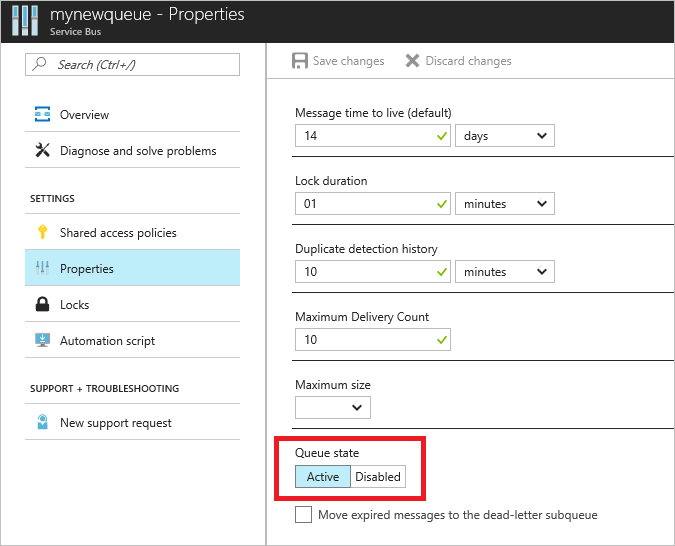Open New support request
This screenshot has height=546, width=675.
132,422
